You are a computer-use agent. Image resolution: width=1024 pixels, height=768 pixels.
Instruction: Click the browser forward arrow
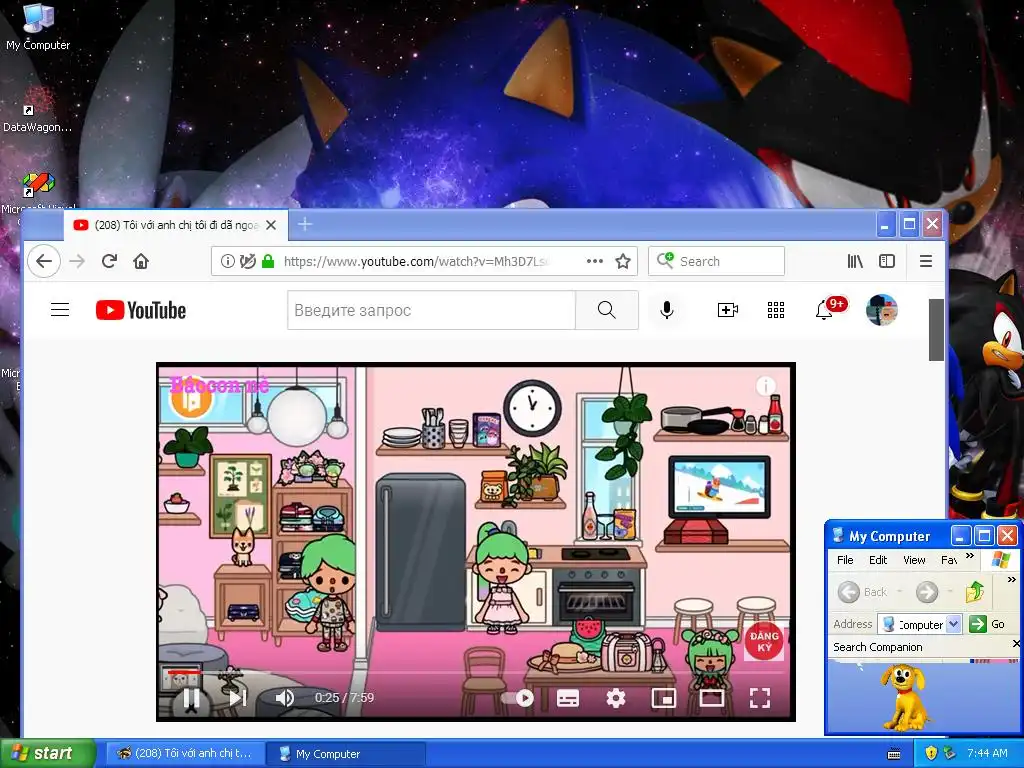pos(77,261)
